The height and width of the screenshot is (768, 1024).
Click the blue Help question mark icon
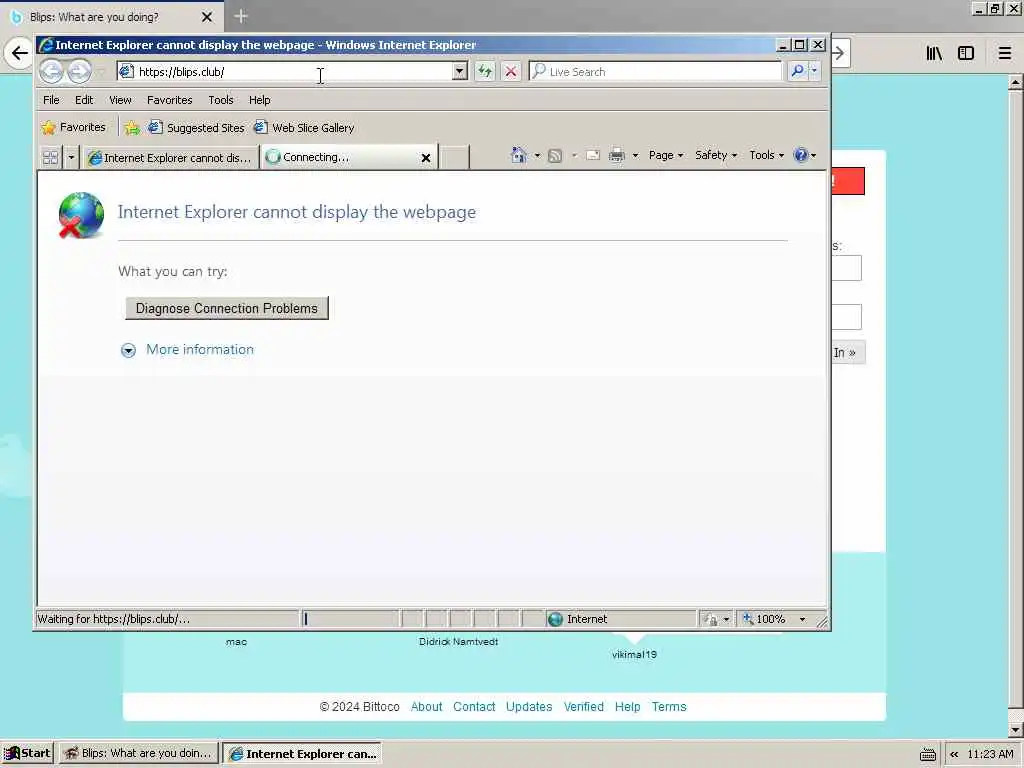(801, 155)
